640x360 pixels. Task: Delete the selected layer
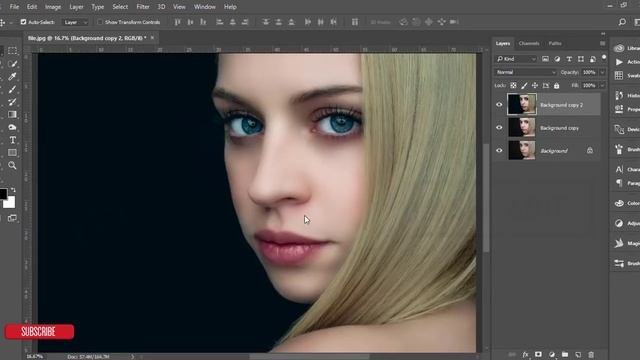point(591,355)
